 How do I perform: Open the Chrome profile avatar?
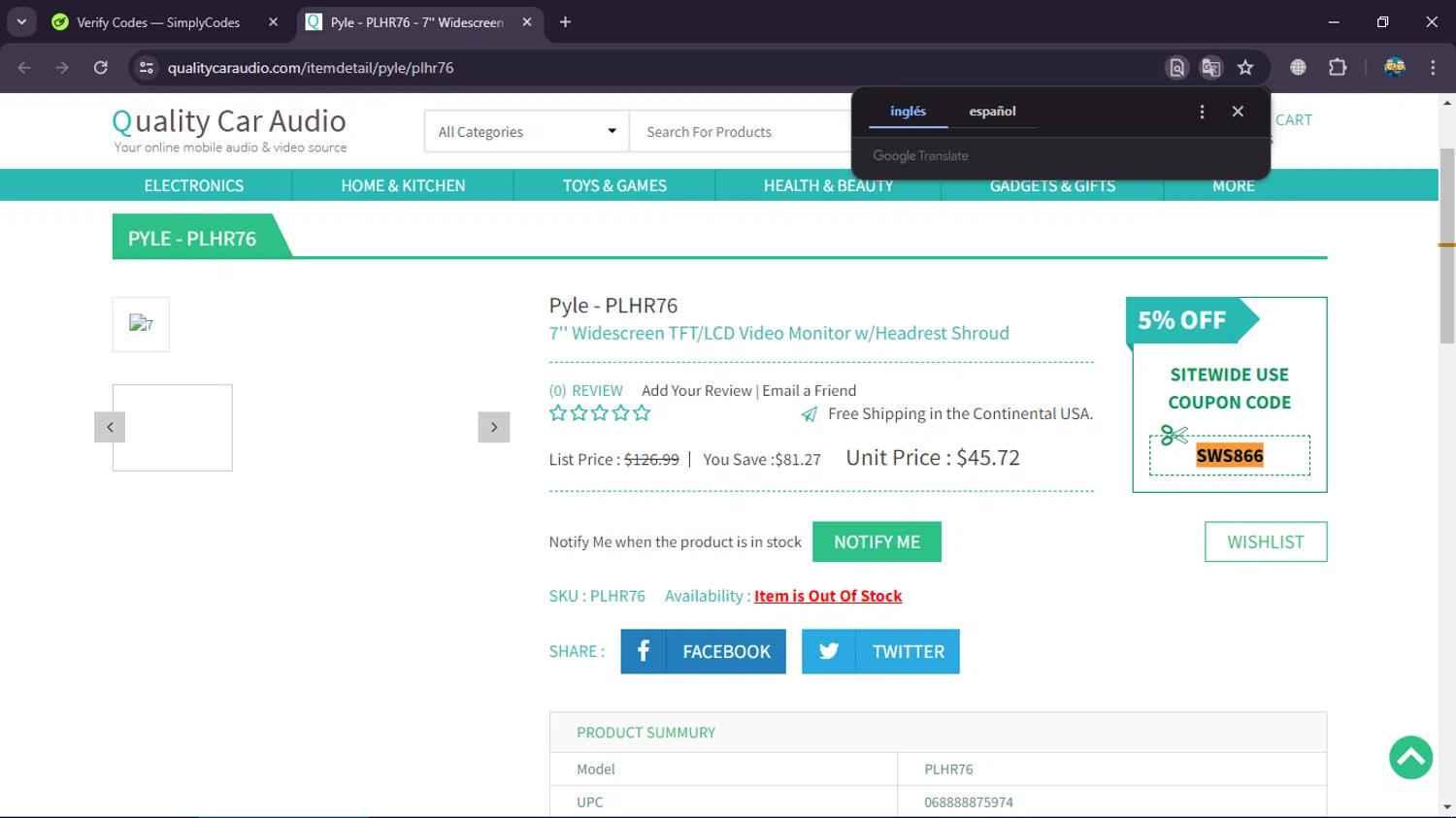point(1395,68)
